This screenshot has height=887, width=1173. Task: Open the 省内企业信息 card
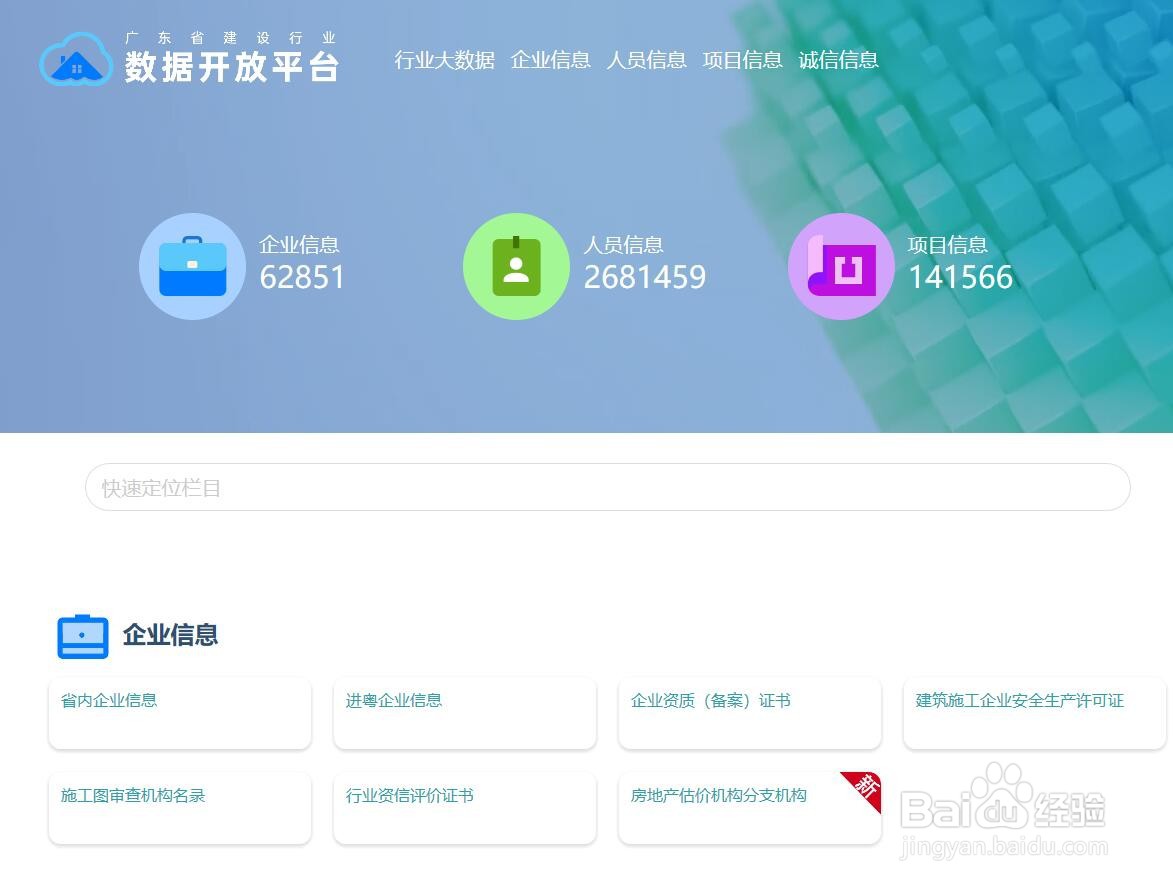[x=180, y=713]
